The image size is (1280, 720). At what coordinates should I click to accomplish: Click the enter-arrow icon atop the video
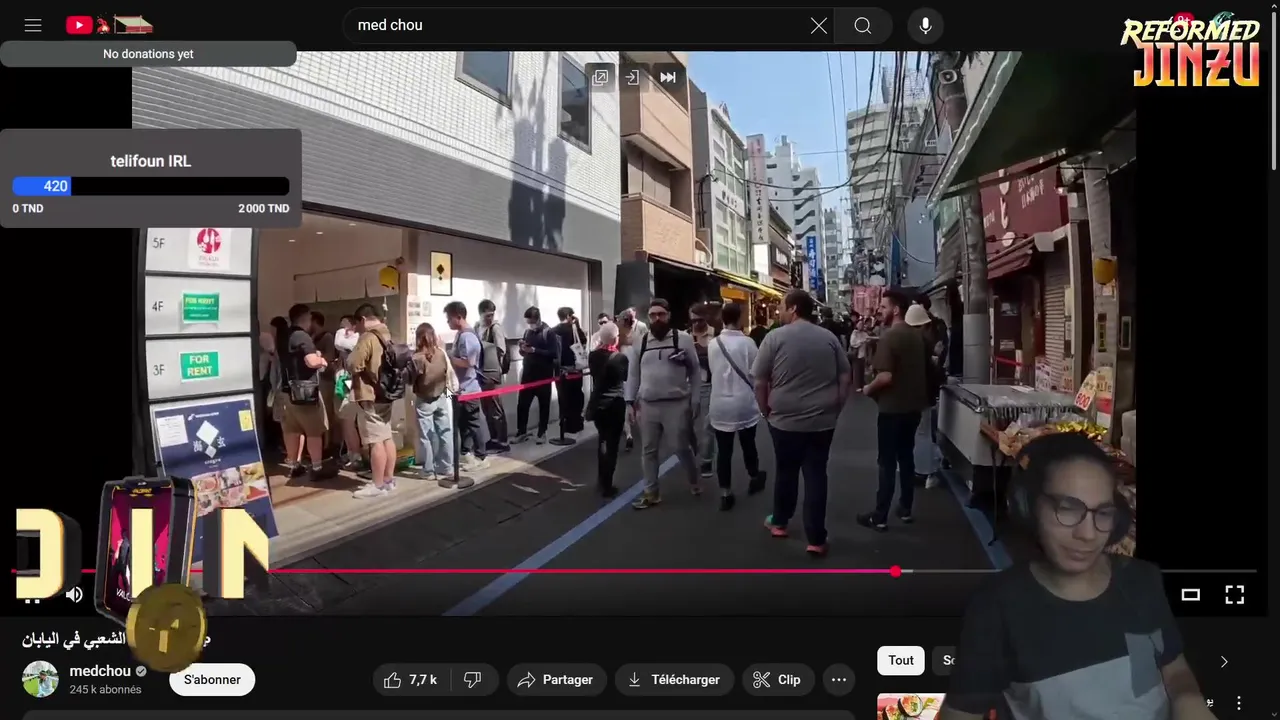pos(633,77)
